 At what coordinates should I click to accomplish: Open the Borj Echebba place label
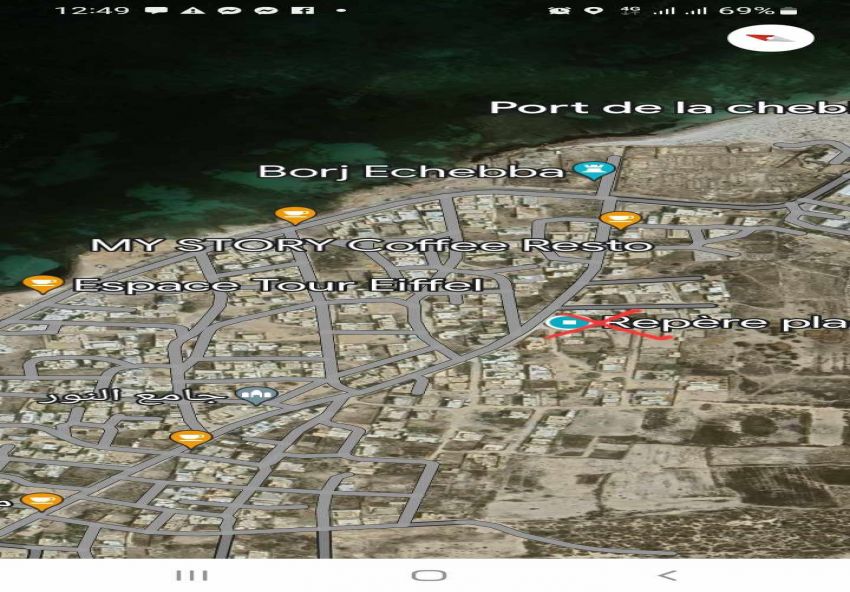pos(411,171)
